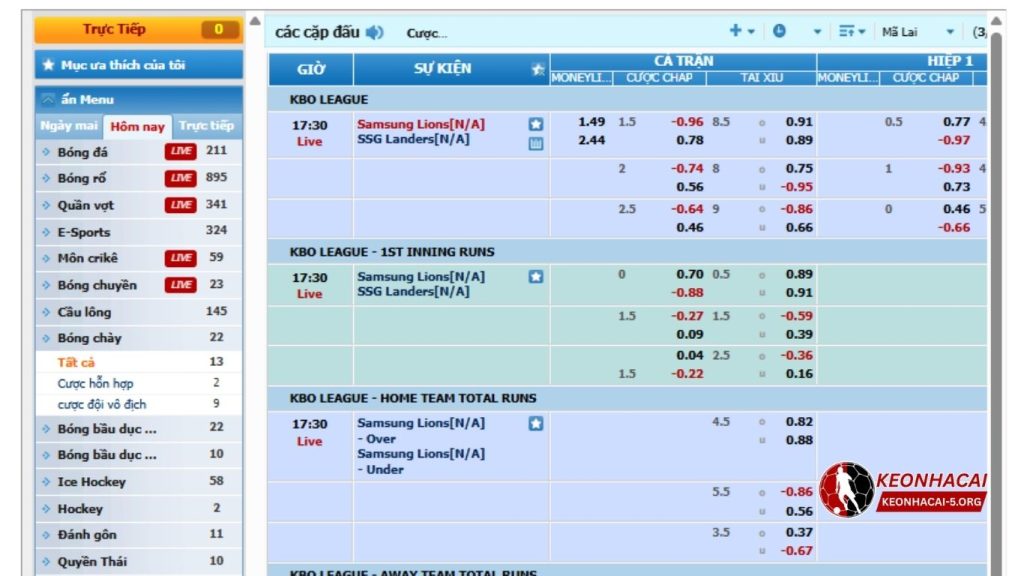Click the sort lines icon in the toolbar
The width and height of the screenshot is (1024, 576).
coord(847,32)
